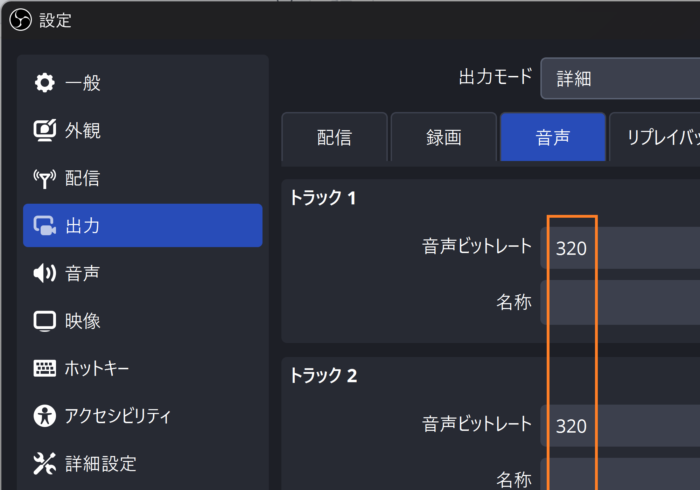
Task: Click the gear icon for 一般 settings
Action: [x=45, y=83]
